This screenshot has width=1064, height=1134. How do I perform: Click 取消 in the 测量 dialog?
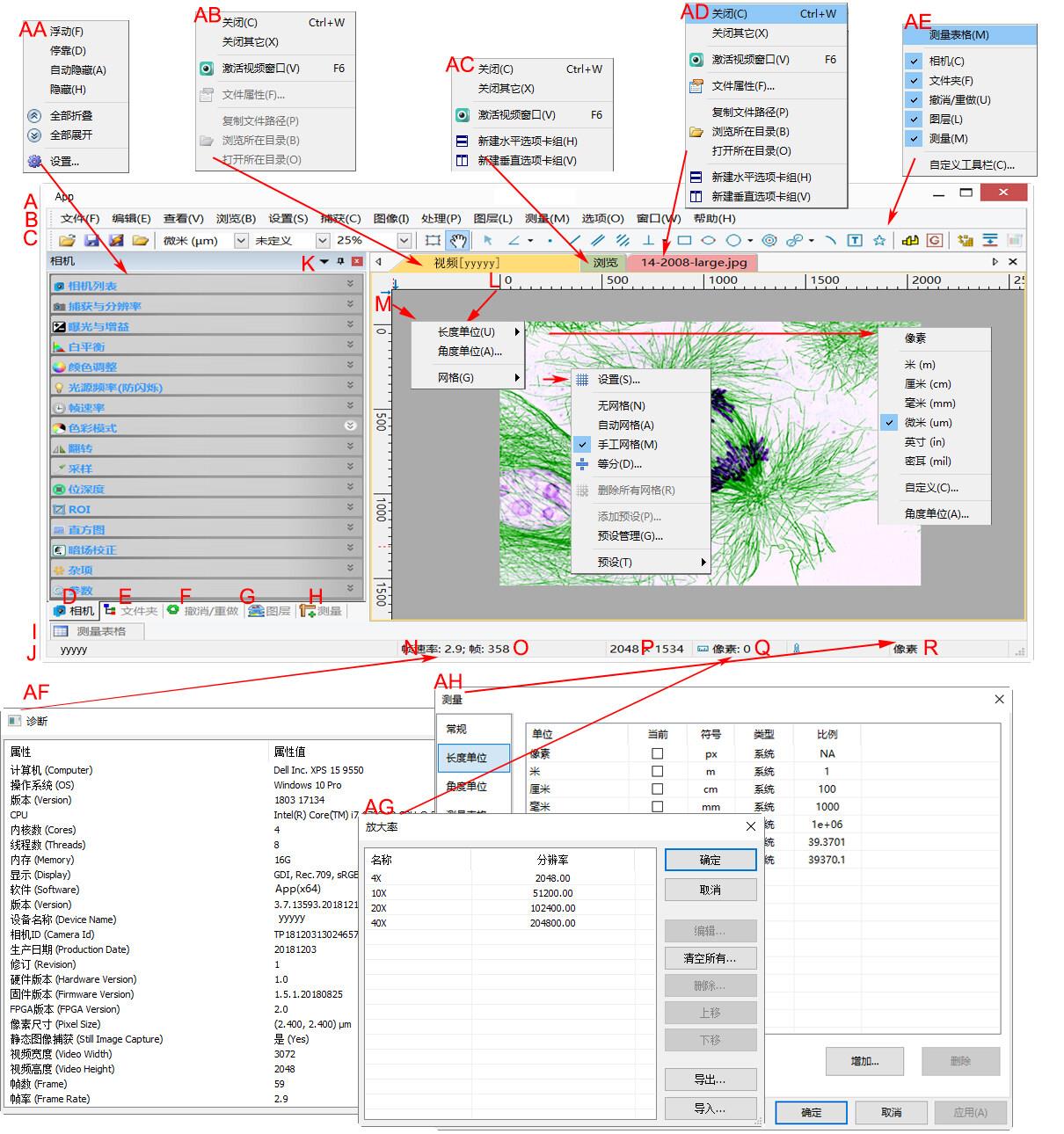(x=892, y=1113)
